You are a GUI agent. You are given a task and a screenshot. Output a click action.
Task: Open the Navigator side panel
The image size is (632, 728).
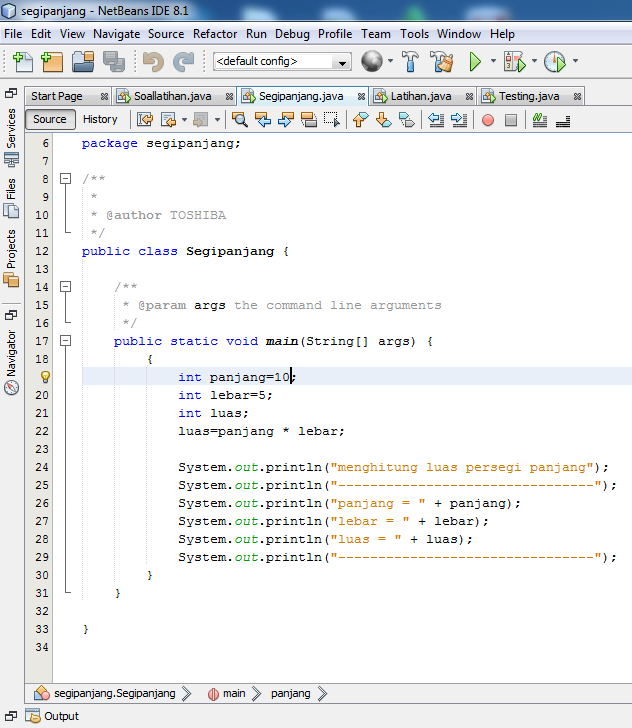pos(11,350)
